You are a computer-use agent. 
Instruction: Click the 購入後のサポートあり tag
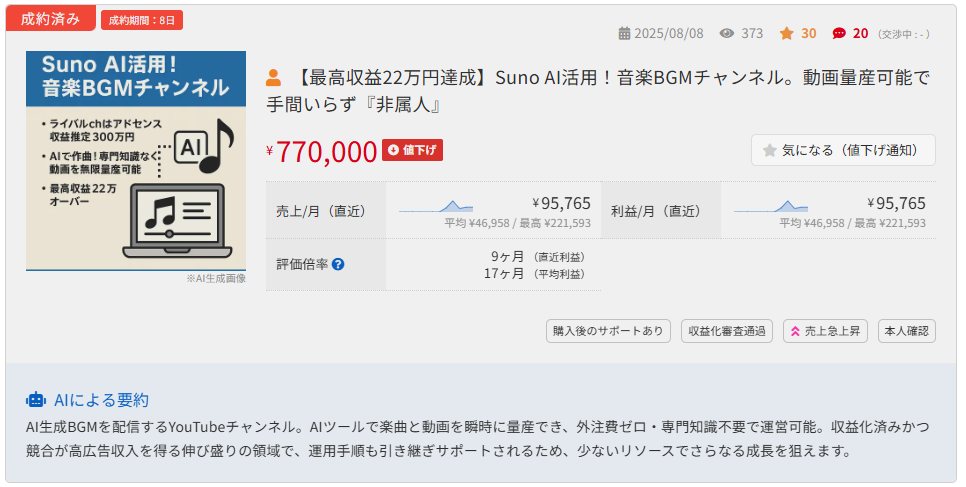point(609,331)
